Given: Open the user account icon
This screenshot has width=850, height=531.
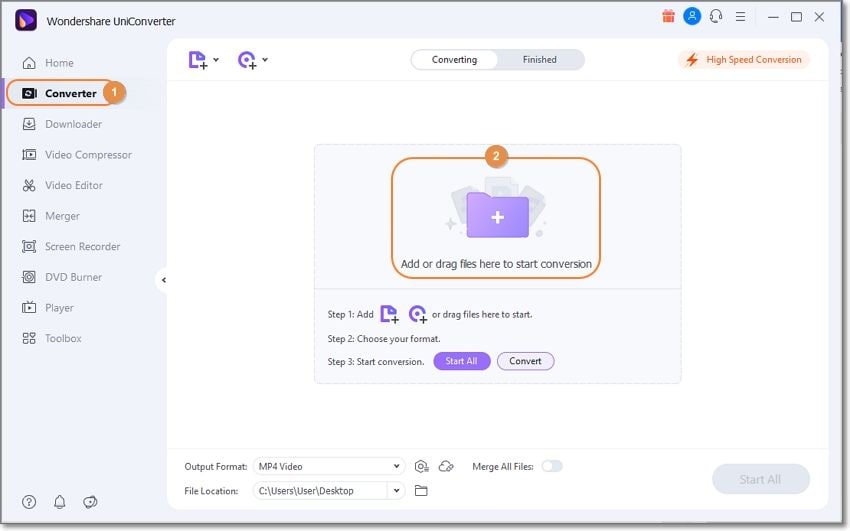Looking at the screenshot, I should [x=692, y=16].
